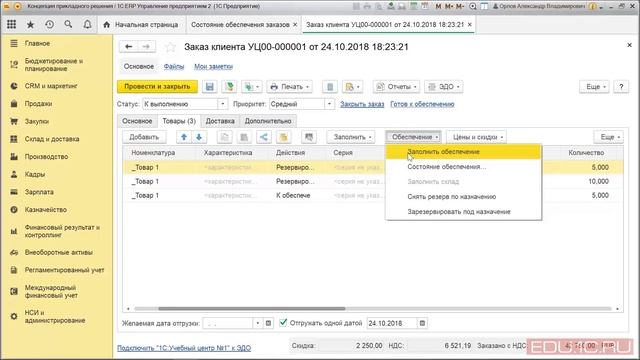640x360 pixels.
Task: Open the sections menu grid icon
Action: pyautogui.click(x=11, y=24)
